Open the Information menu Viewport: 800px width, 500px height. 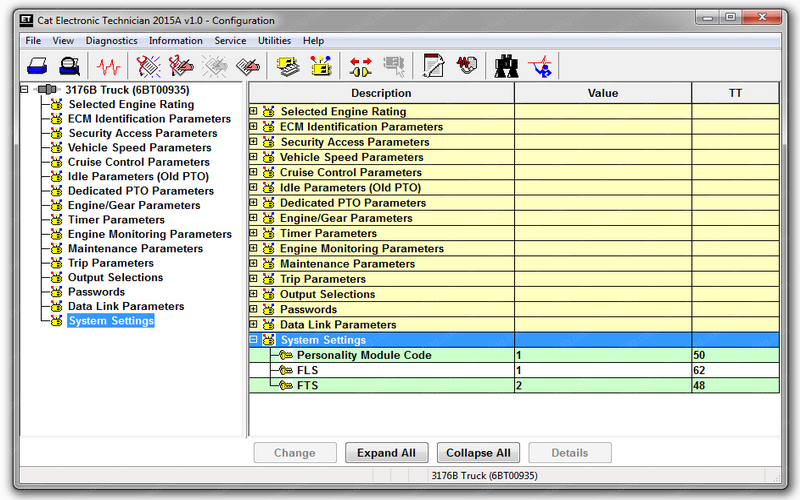click(176, 41)
